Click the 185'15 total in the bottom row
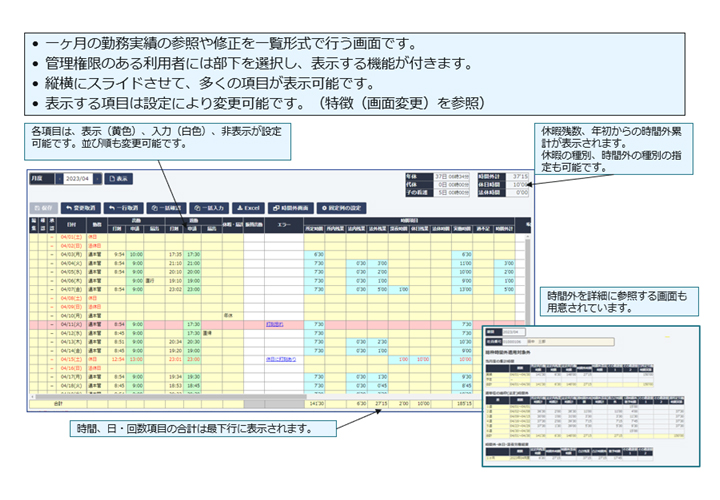 (x=462, y=404)
